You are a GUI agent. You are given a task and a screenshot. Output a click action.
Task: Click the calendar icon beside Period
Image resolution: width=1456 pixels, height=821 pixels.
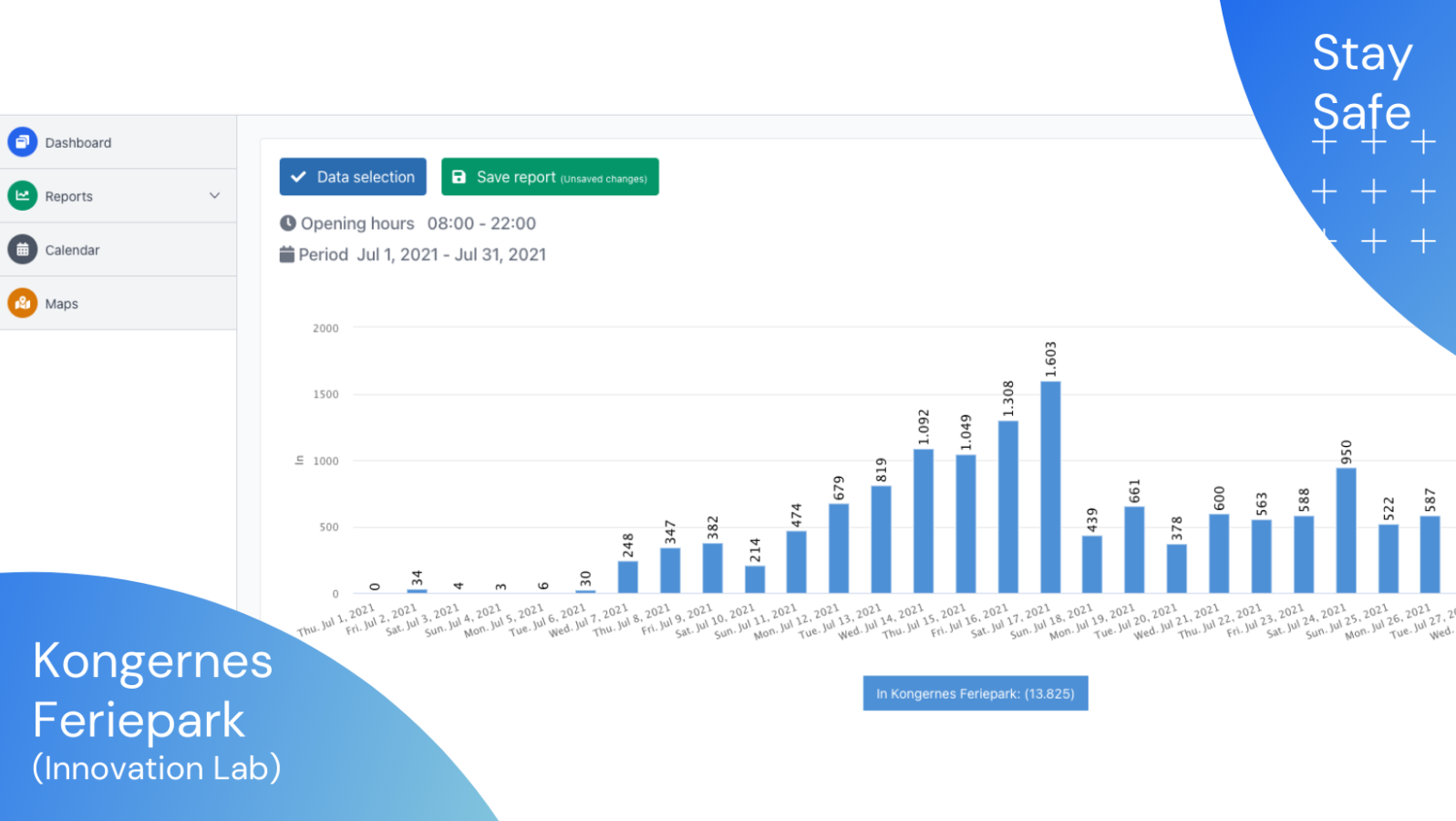(x=287, y=255)
